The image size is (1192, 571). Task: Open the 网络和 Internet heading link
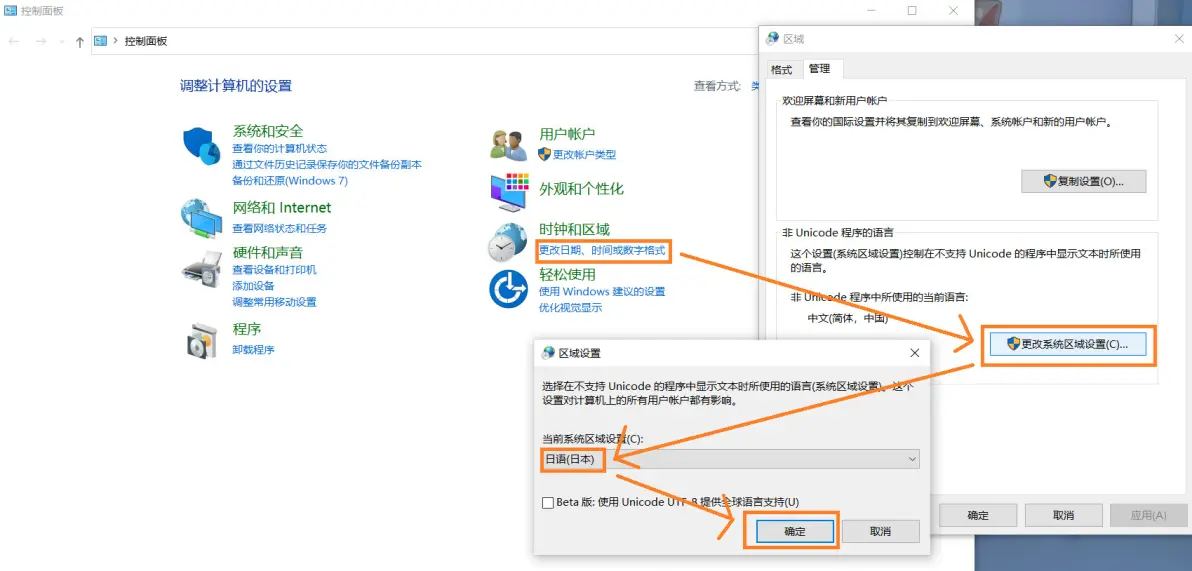[x=281, y=208]
